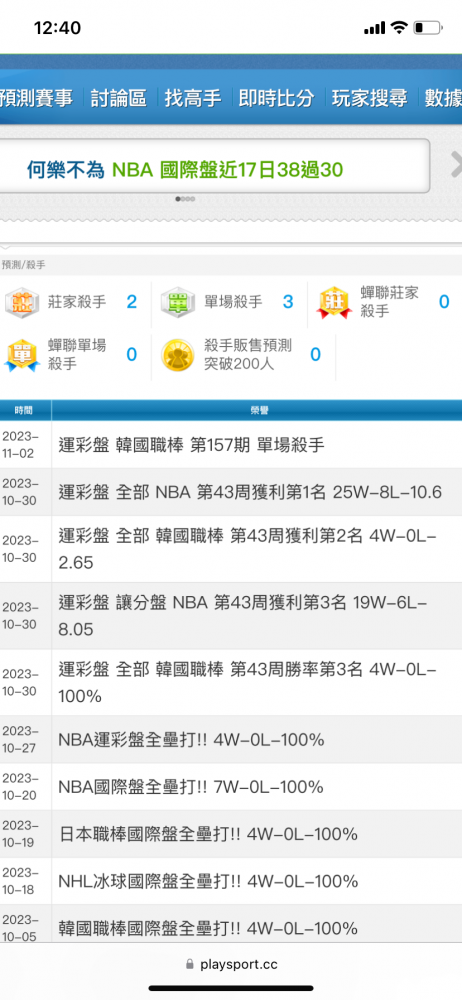
Task: Open the 莊家殺手 count 2
Action: point(131,302)
